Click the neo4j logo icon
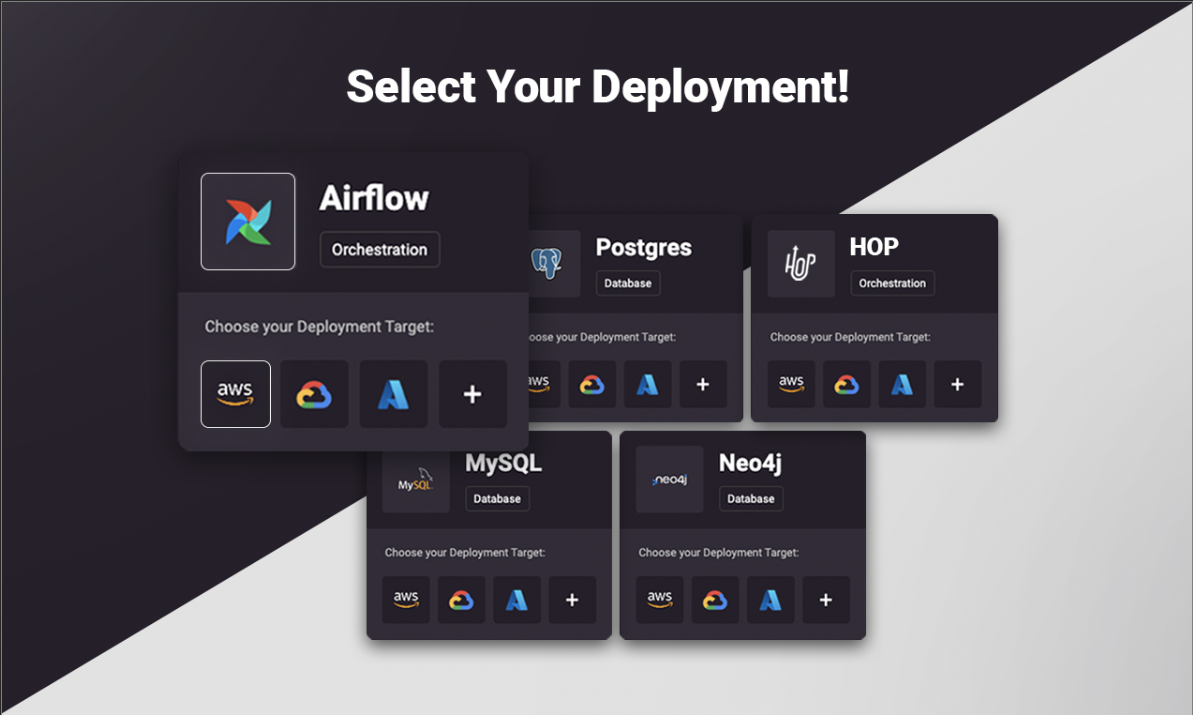This screenshot has width=1193, height=715. [670, 479]
